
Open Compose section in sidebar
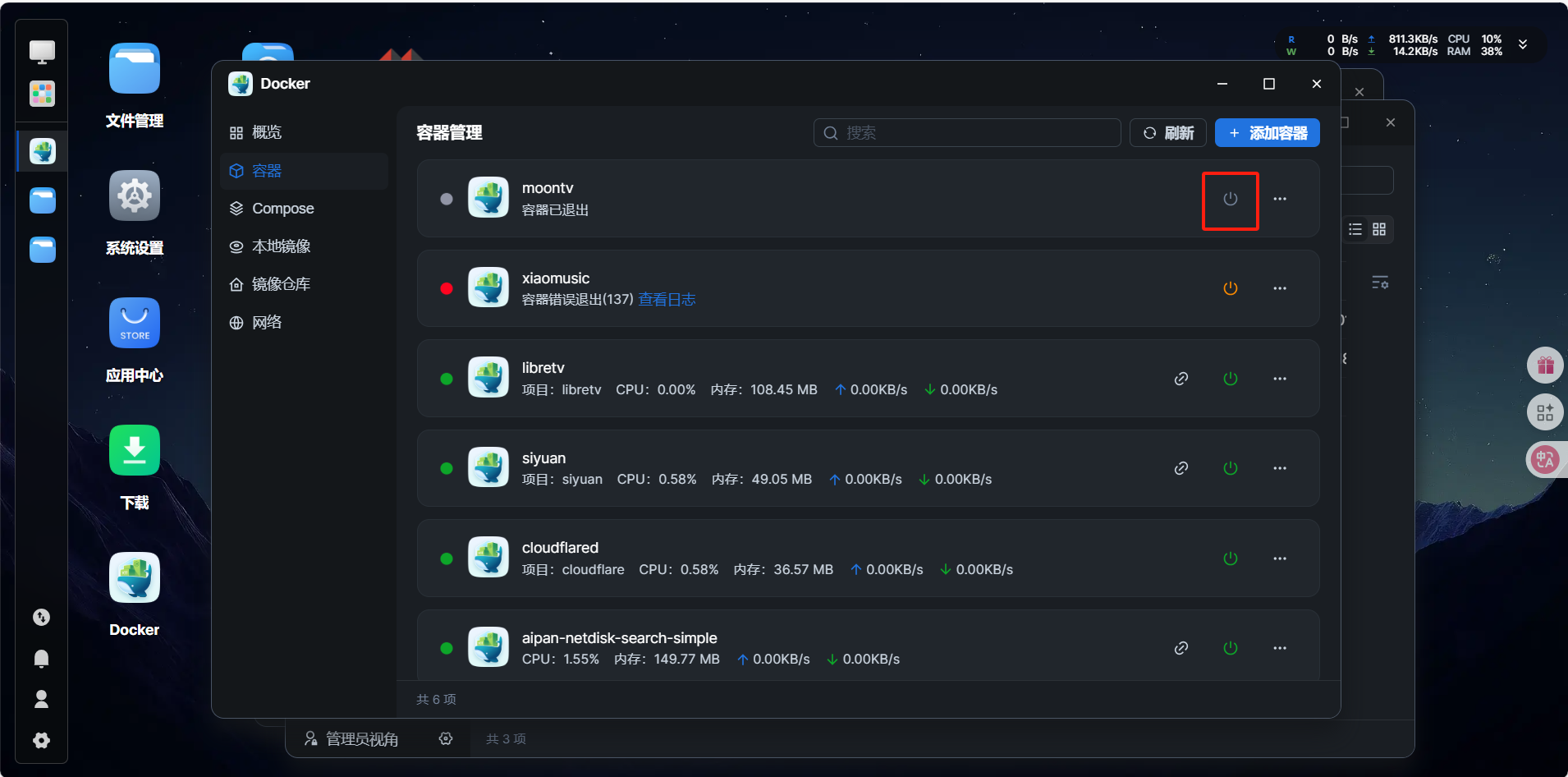coord(304,209)
